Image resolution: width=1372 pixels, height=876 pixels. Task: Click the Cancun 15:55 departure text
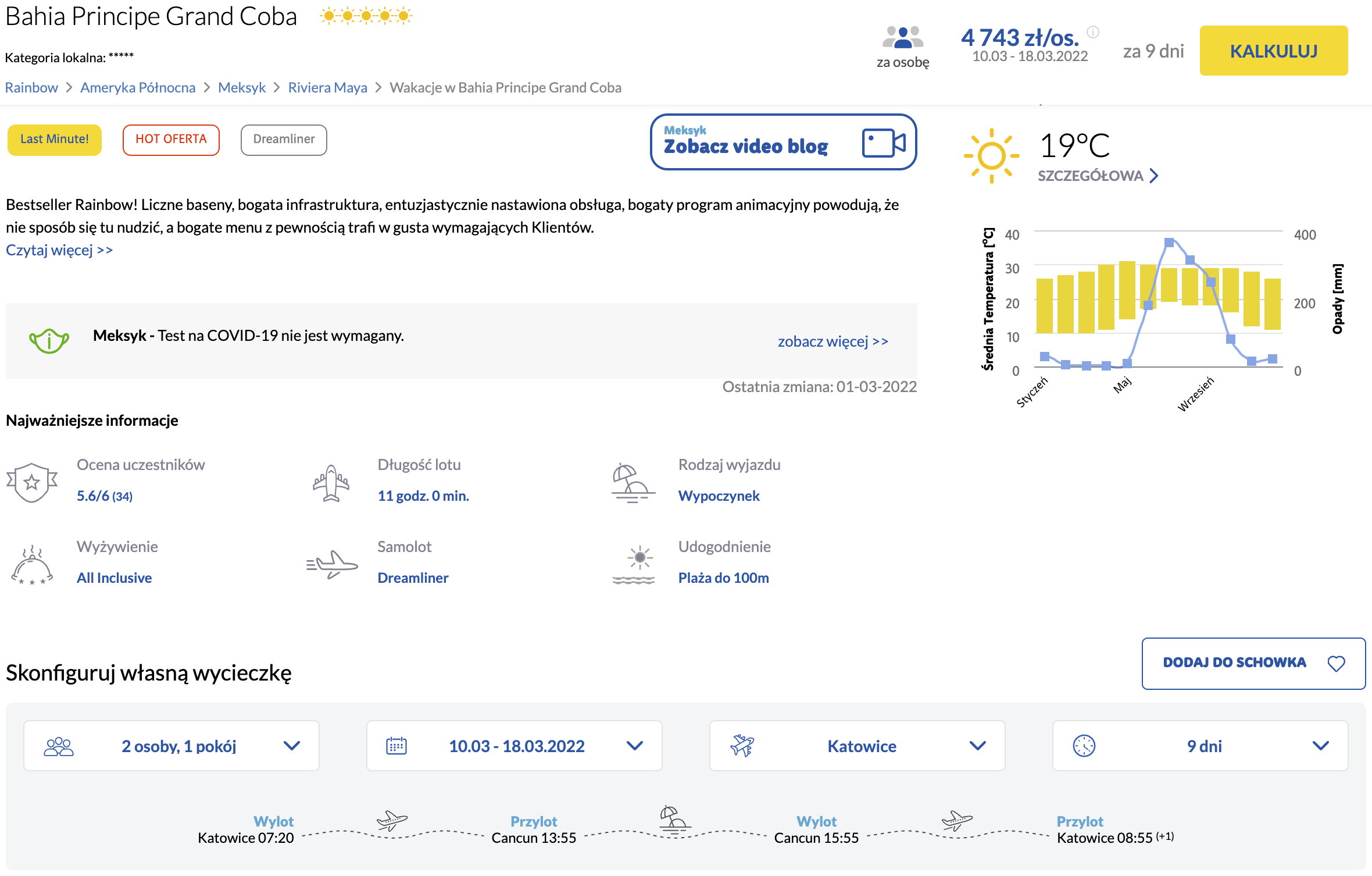pos(816,838)
